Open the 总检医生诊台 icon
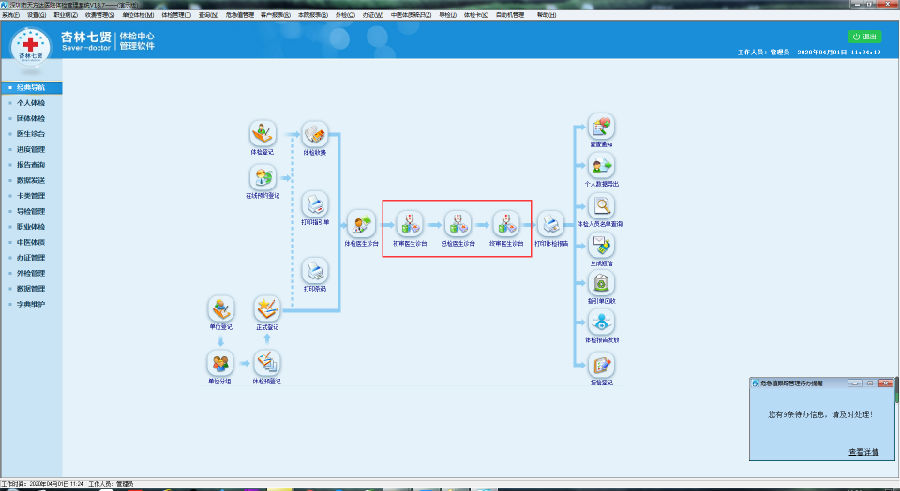Screen dimensions: 900x491 [457, 224]
